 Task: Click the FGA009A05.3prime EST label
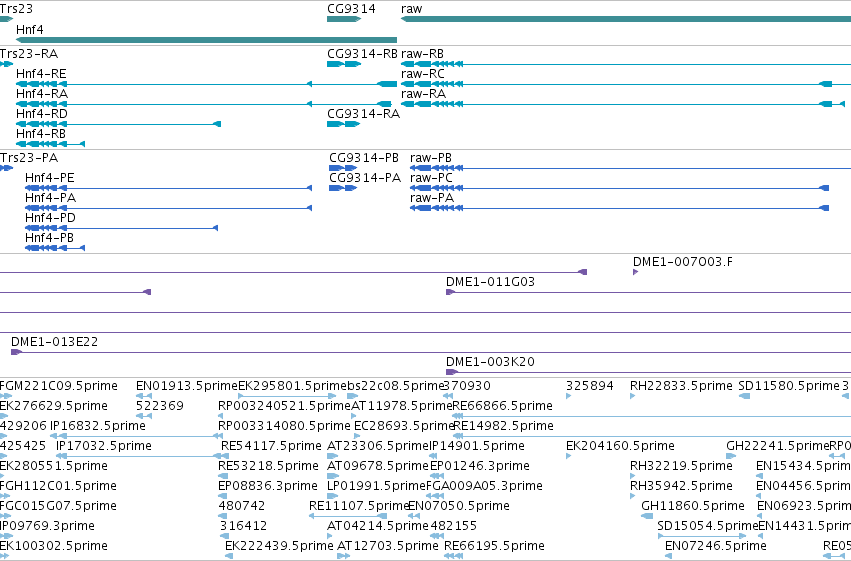coord(484,486)
